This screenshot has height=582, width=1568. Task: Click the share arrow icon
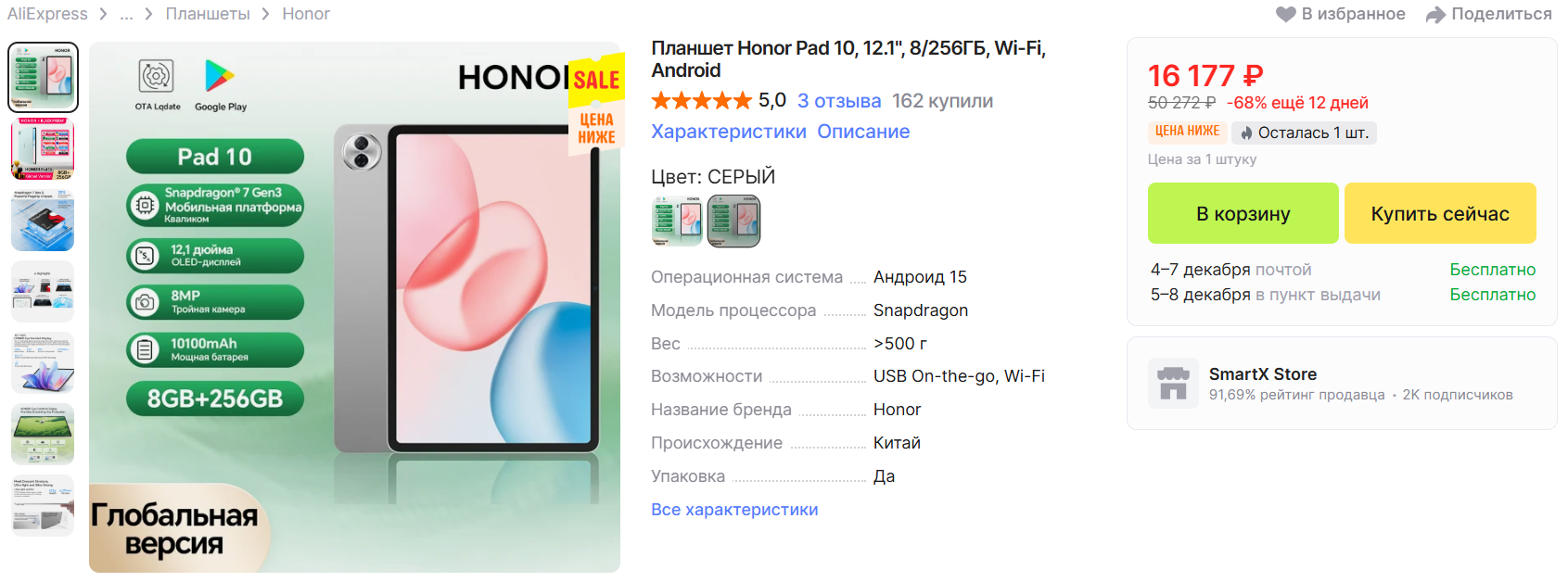pos(1435,14)
